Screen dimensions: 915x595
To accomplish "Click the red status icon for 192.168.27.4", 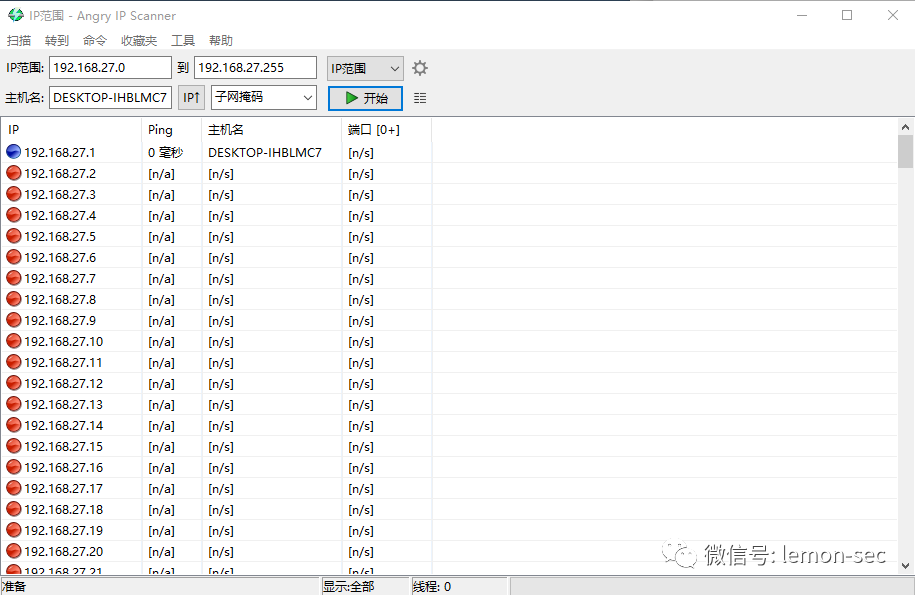I will [x=13, y=215].
